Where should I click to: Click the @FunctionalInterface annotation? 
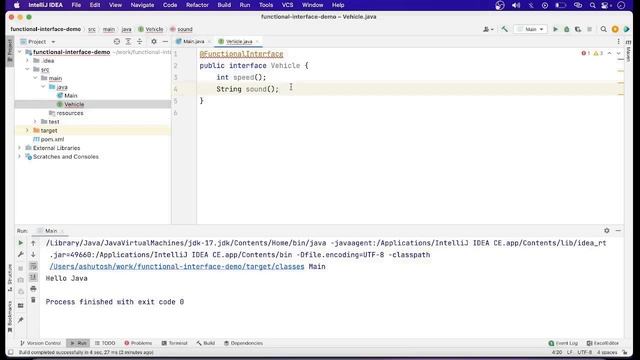click(x=241, y=54)
